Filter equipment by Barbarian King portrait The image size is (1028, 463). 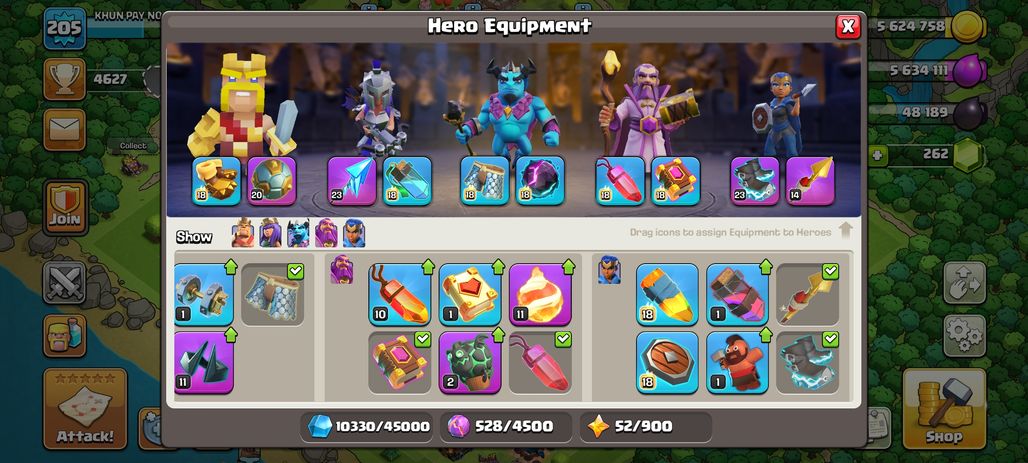[243, 233]
